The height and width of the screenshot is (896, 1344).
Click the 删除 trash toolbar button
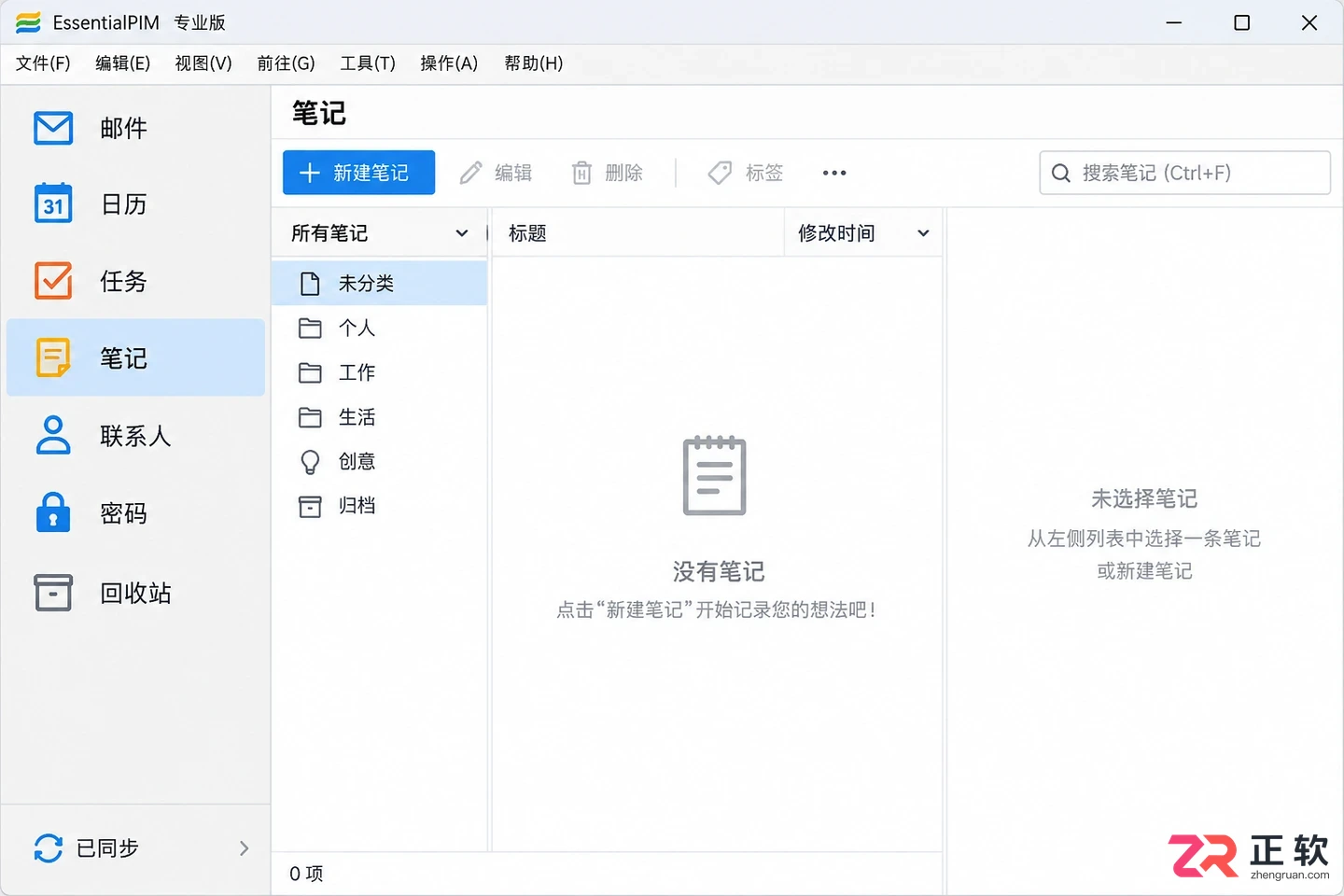click(x=607, y=173)
